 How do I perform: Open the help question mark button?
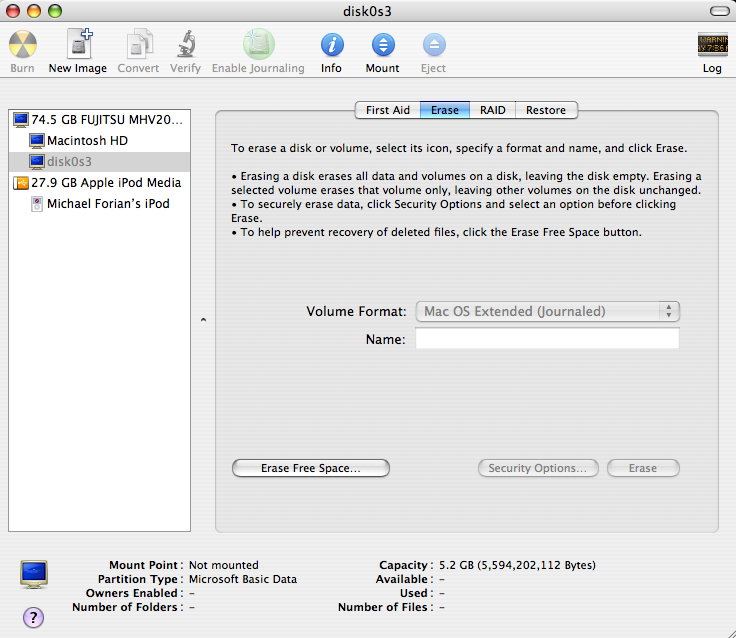[33, 617]
